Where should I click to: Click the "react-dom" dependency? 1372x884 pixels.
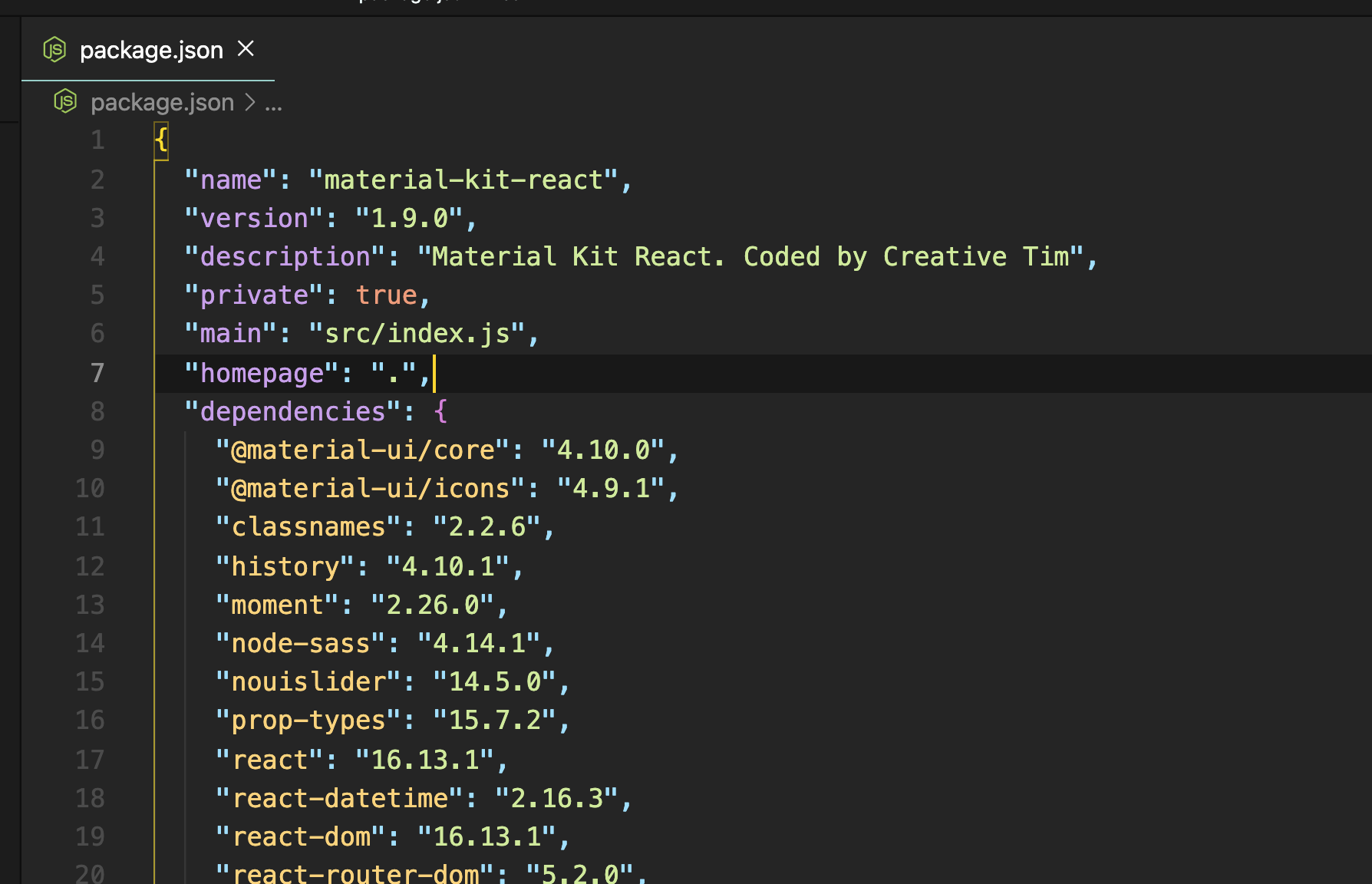pos(301,836)
